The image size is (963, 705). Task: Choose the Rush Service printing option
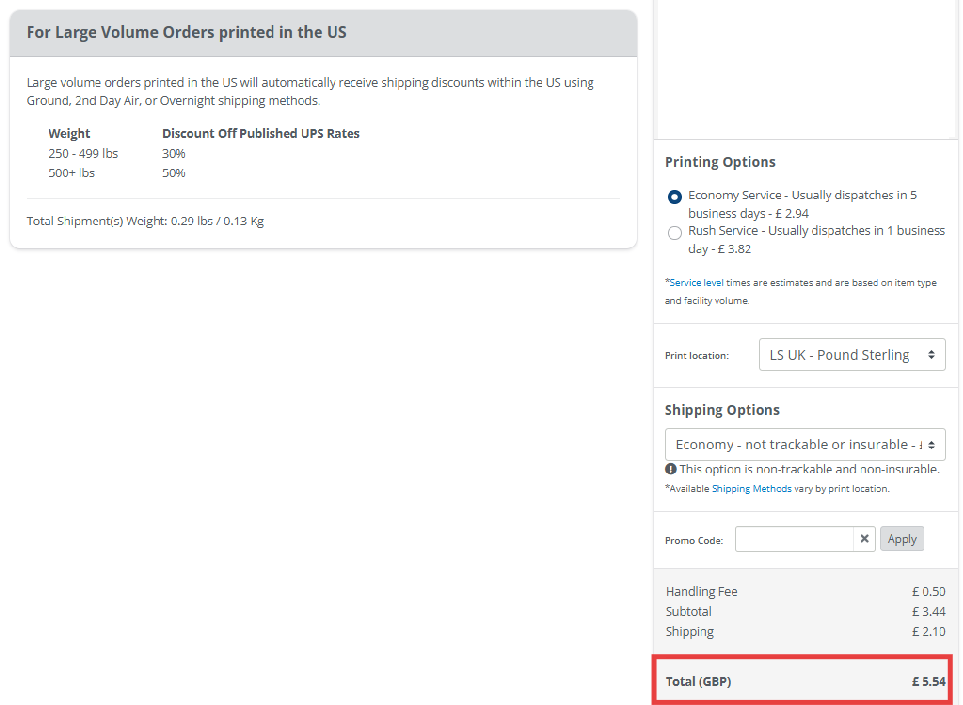point(675,232)
